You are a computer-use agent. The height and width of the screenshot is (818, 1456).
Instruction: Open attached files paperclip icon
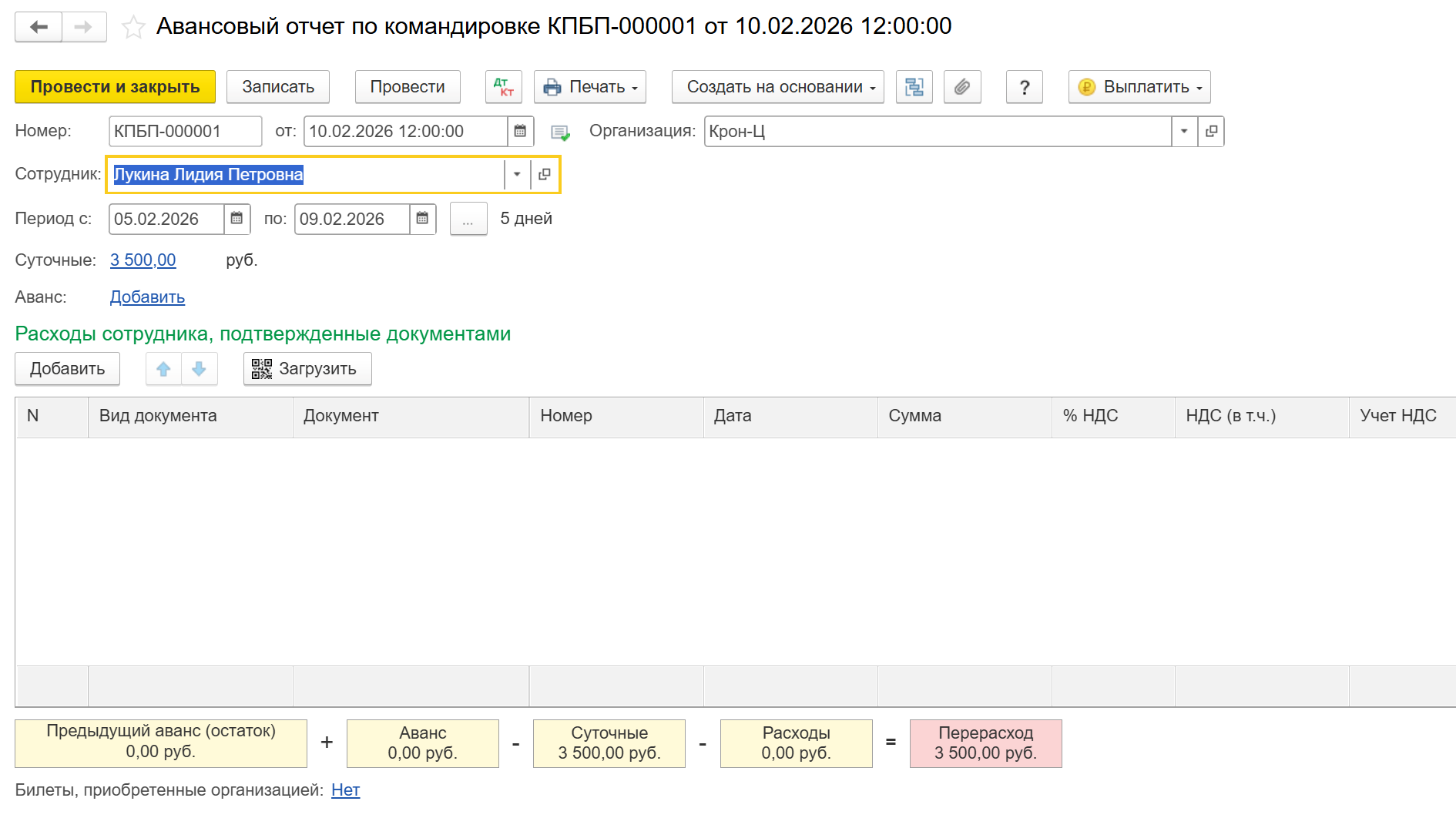961,87
